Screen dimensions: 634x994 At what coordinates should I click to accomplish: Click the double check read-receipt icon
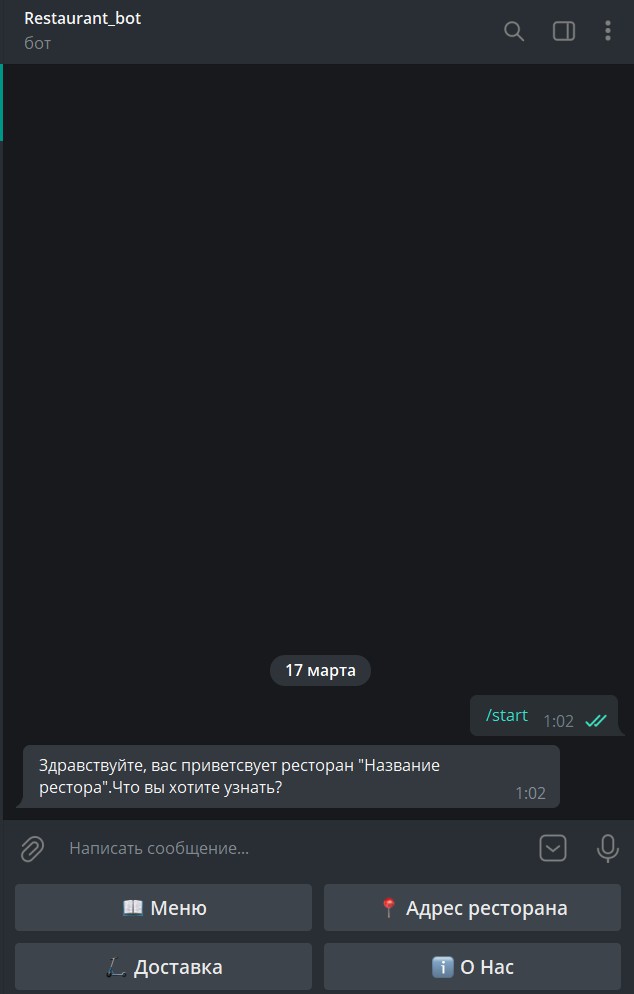point(595,721)
